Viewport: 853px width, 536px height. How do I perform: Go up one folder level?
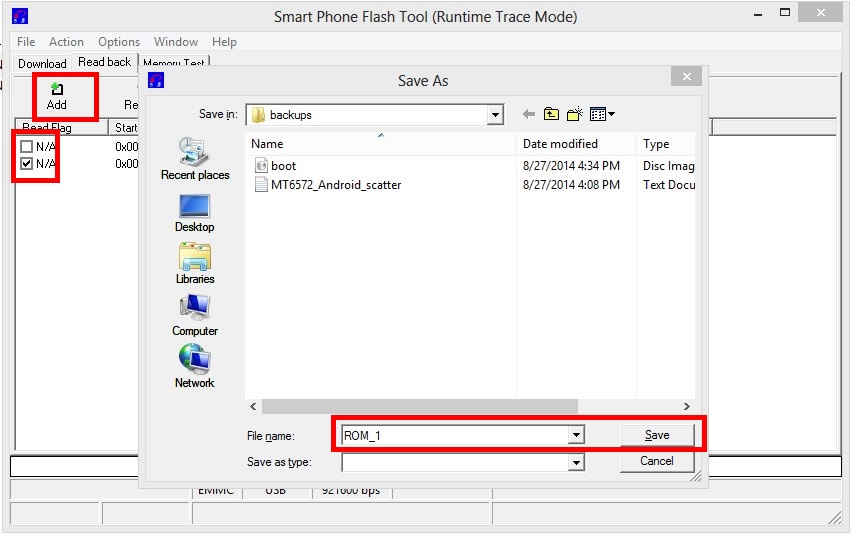(551, 114)
